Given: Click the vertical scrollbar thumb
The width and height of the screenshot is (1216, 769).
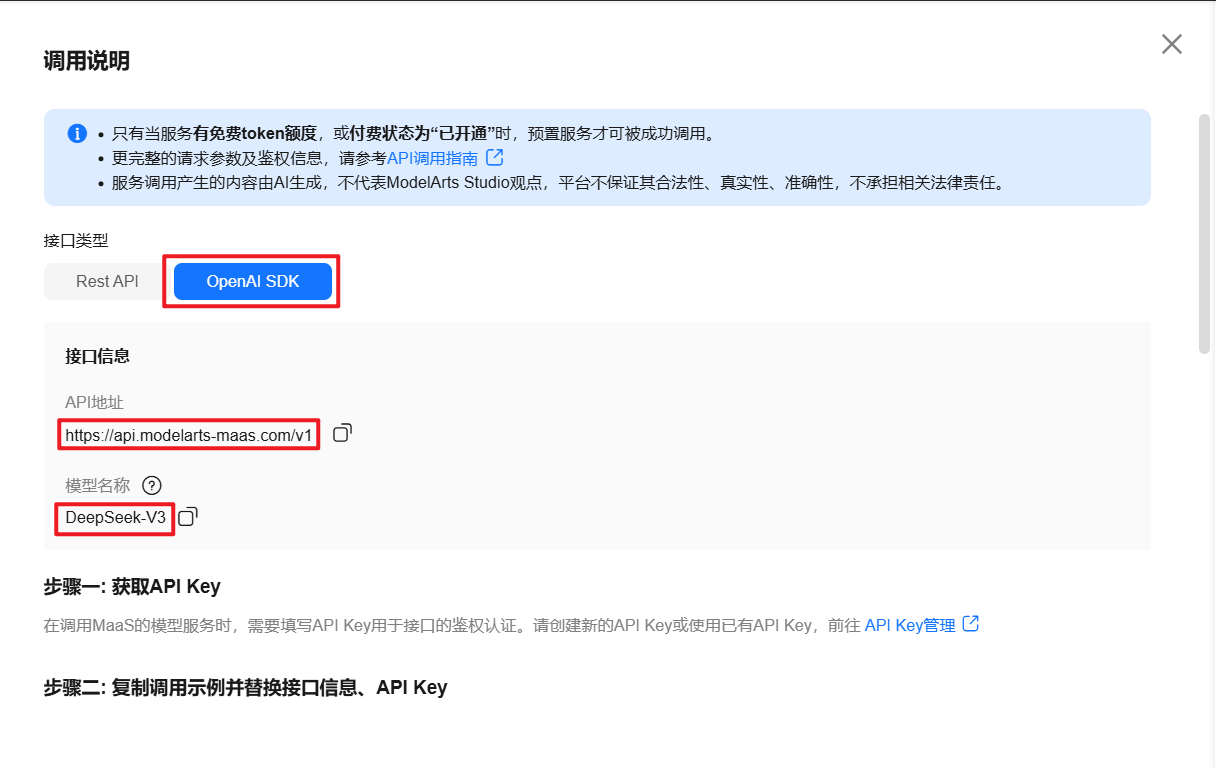Looking at the screenshot, I should click(x=1205, y=233).
